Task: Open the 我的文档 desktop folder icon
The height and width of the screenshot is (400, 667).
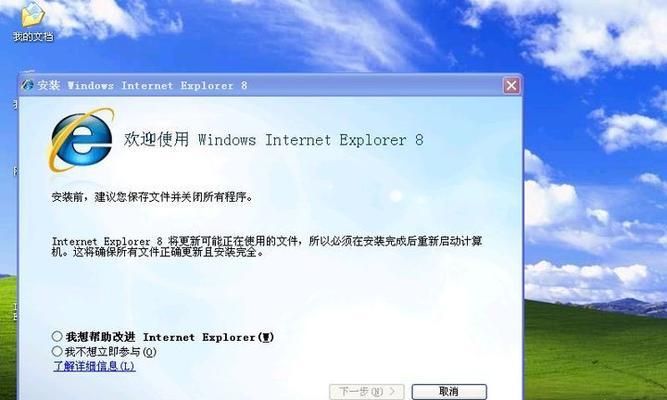Action: (x=33, y=16)
